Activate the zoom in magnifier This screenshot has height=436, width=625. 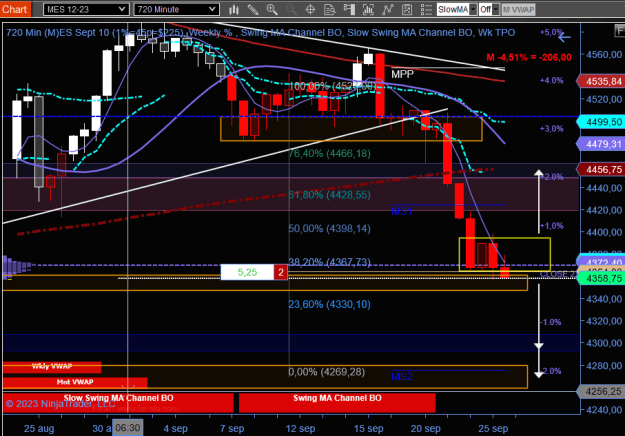click(272, 10)
